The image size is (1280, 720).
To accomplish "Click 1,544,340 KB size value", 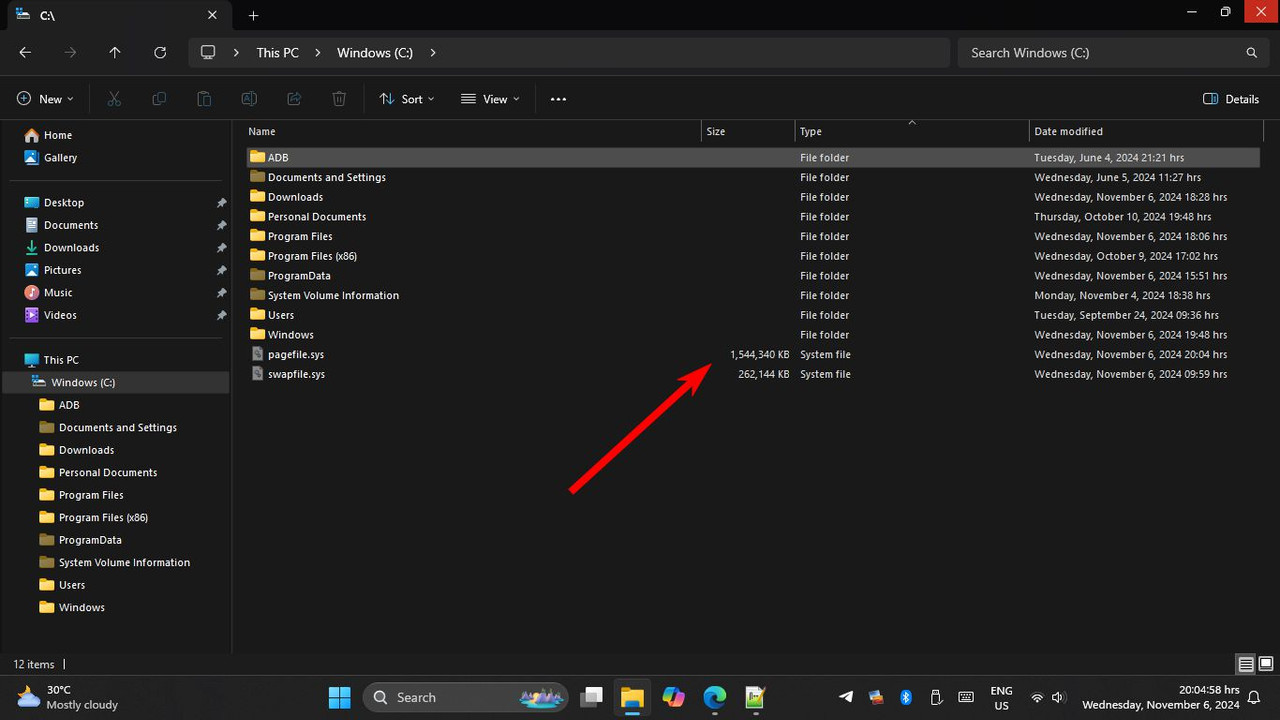I will (759, 355).
